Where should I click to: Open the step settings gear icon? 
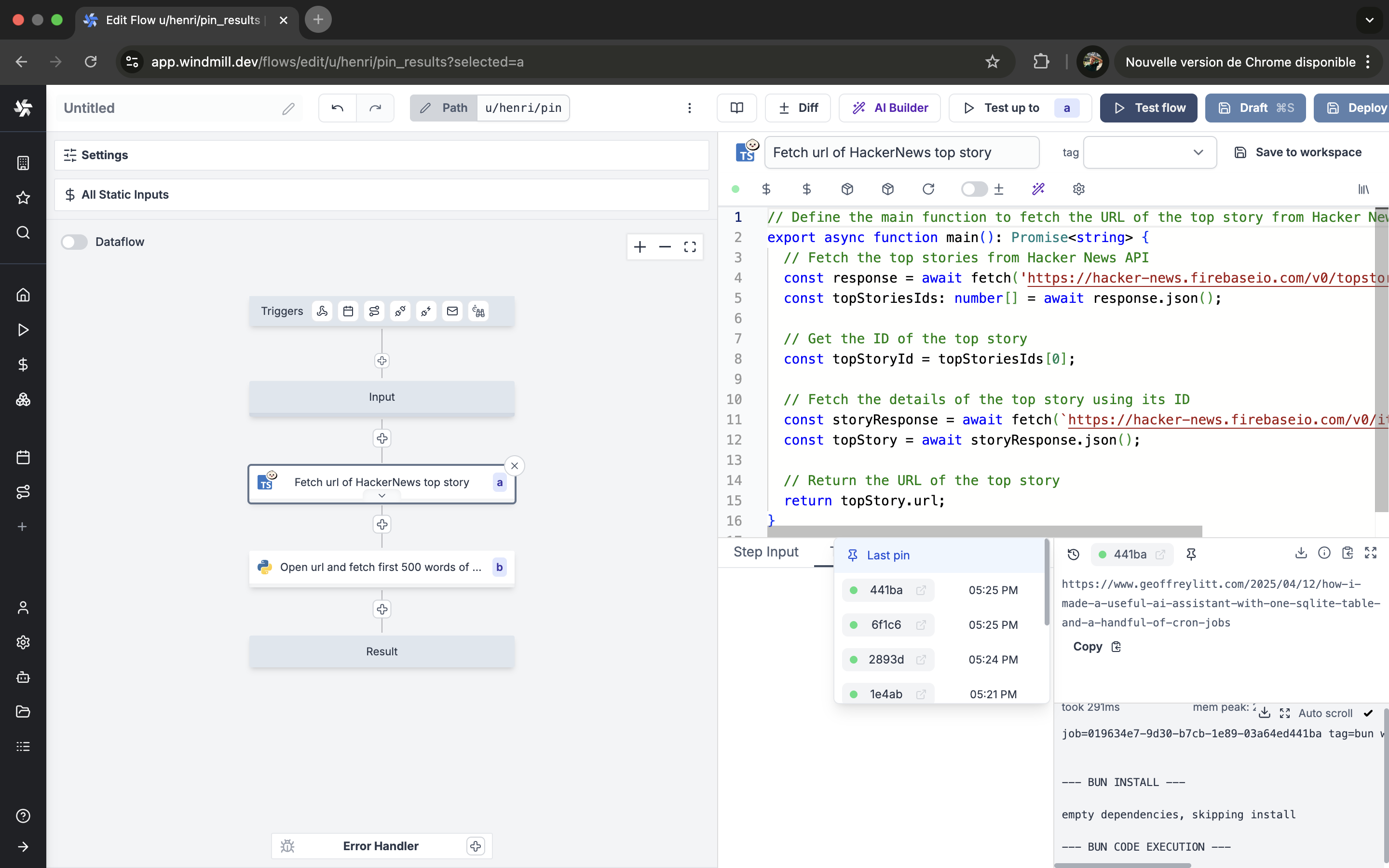1078,189
